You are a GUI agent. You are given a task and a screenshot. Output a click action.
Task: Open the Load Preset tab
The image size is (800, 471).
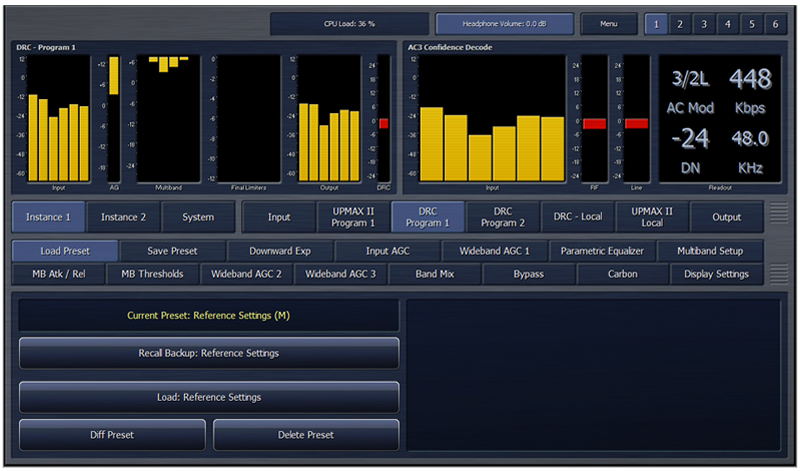point(65,251)
